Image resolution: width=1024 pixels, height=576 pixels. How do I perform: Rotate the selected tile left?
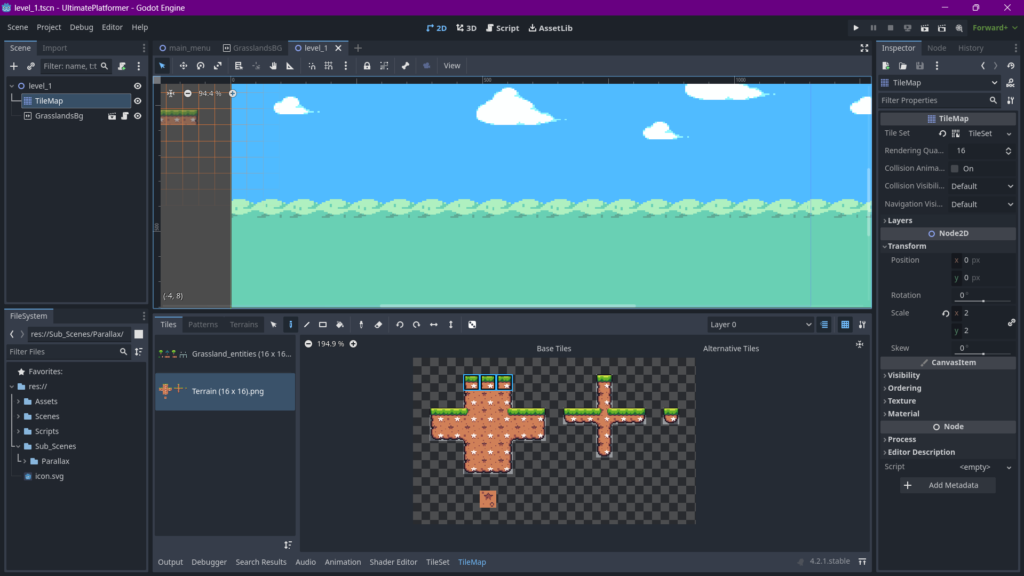click(399, 324)
